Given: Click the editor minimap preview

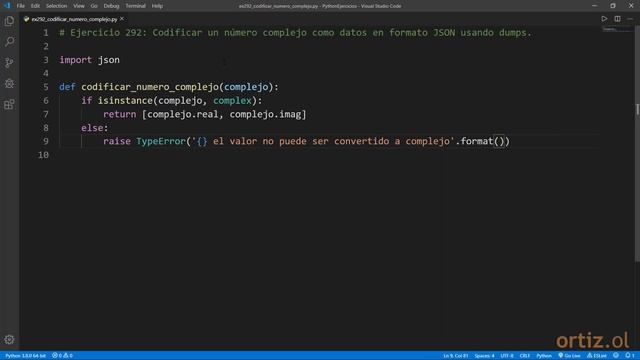Looking at the screenshot, I should pyautogui.click(x=617, y=30).
